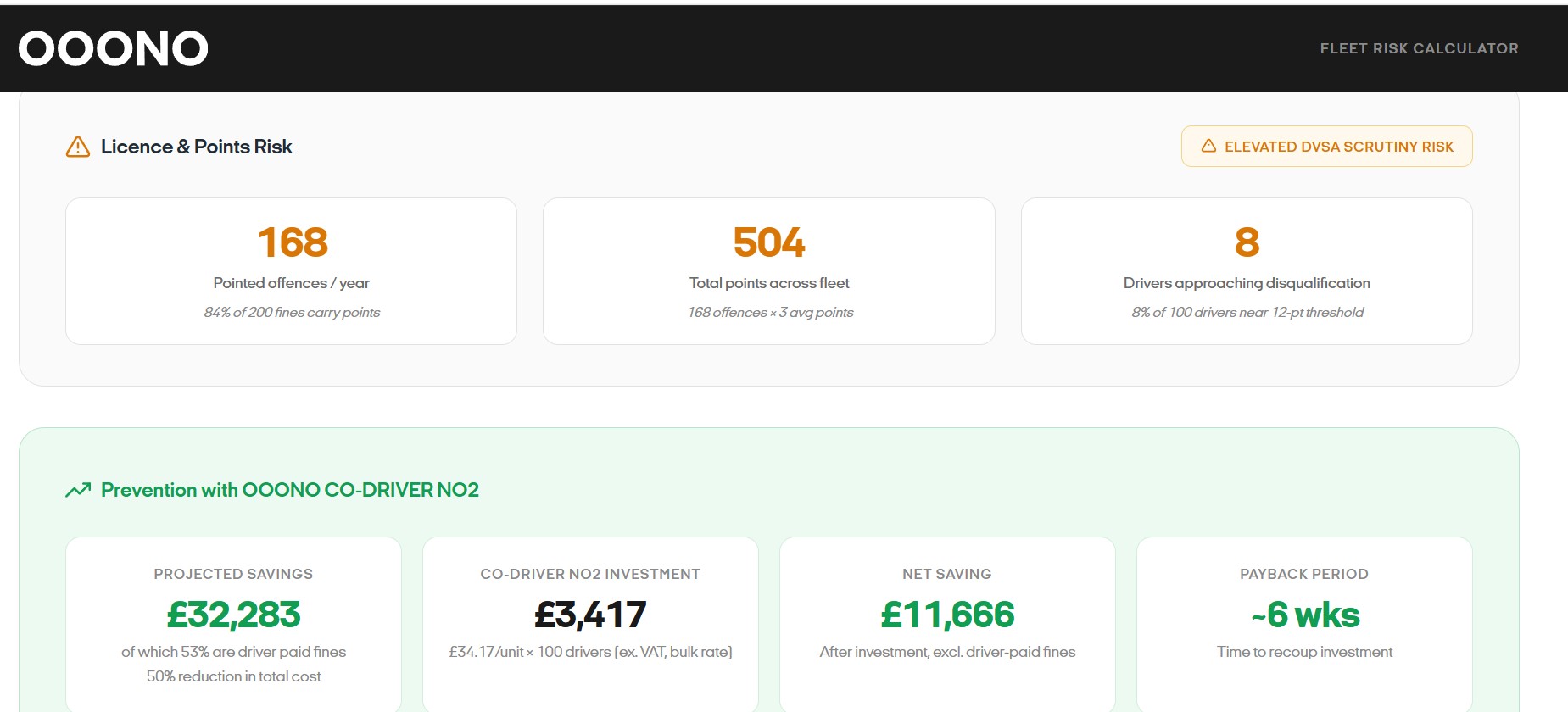Click the £32,283 projected savings amount
Image resolution: width=1568 pixels, height=712 pixels.
pos(233,615)
